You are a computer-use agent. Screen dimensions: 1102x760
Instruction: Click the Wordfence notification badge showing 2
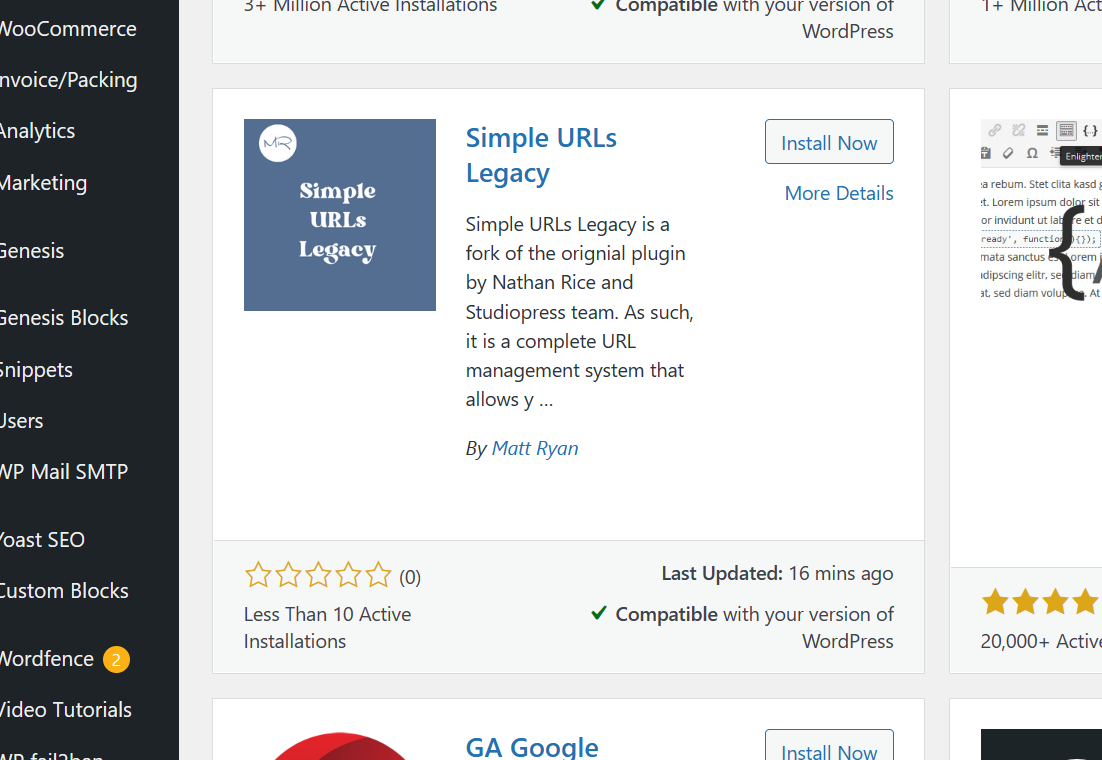[116, 658]
